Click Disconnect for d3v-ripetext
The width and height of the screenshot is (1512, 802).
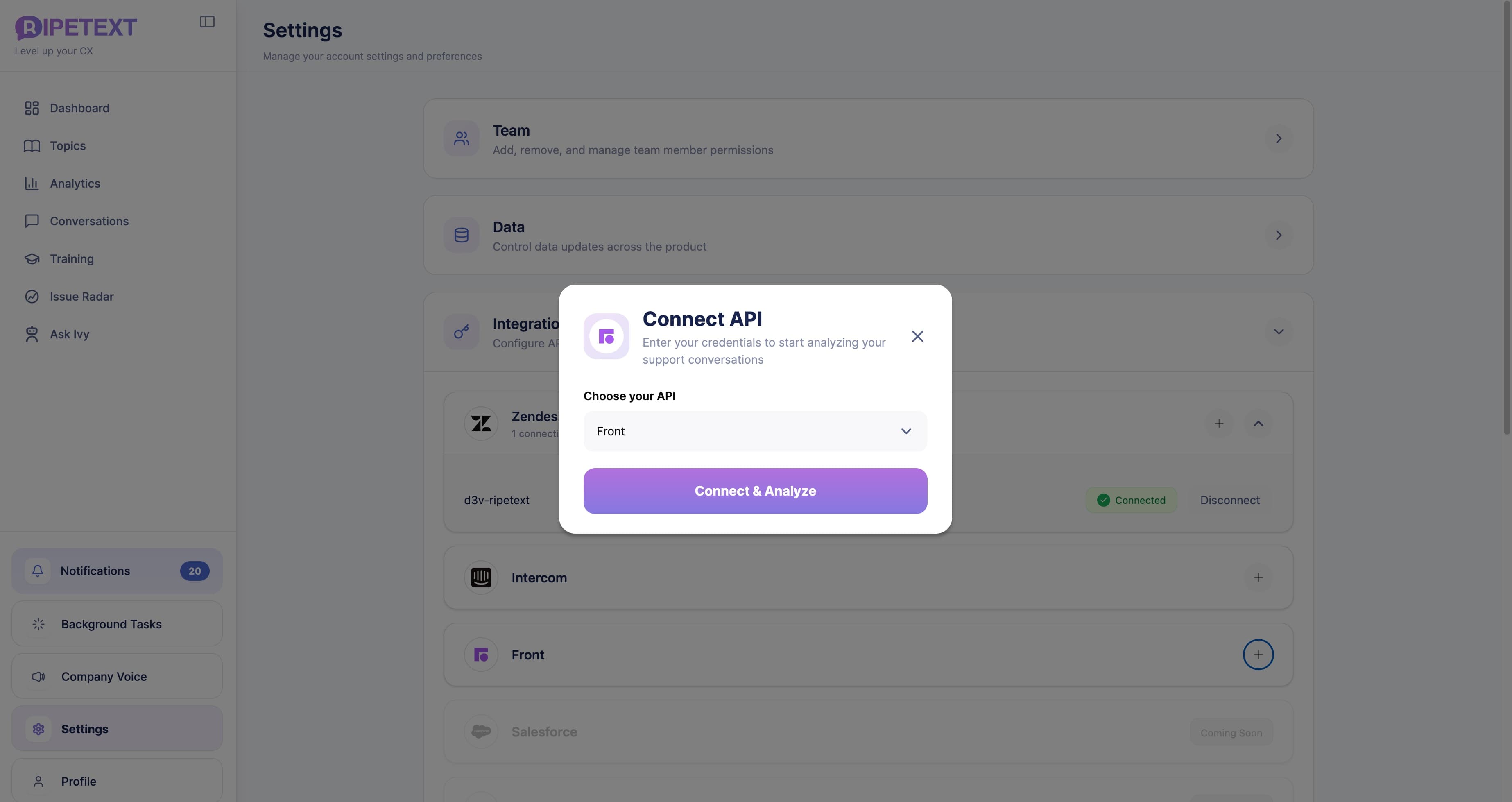[1230, 500]
